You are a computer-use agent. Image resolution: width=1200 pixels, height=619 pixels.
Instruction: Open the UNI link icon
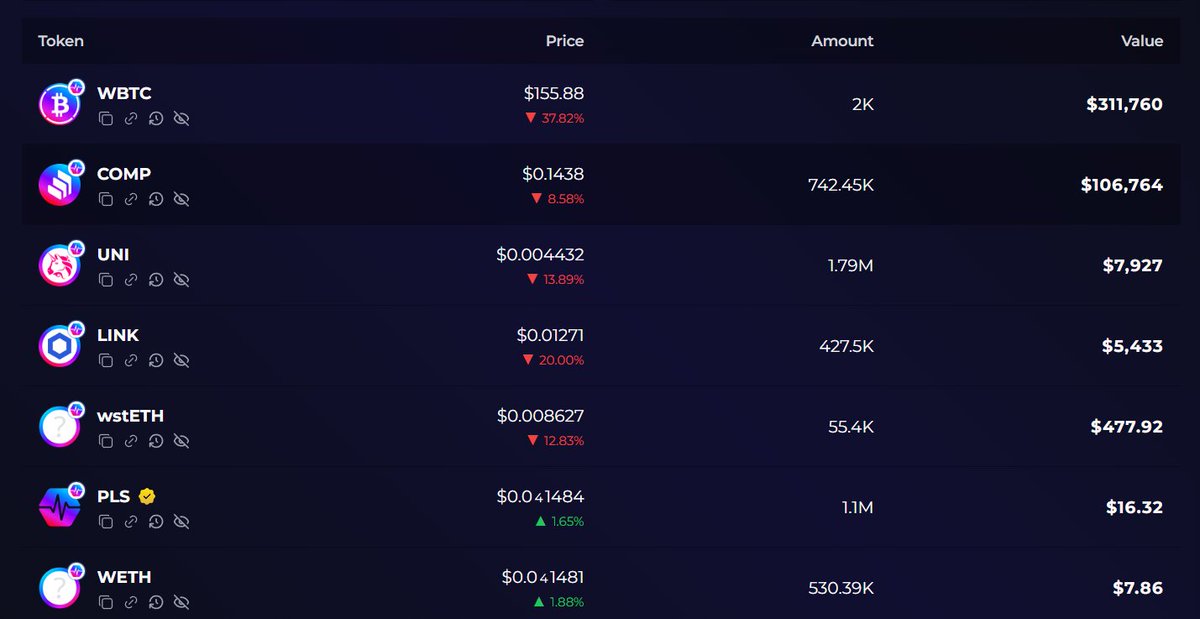coord(131,280)
